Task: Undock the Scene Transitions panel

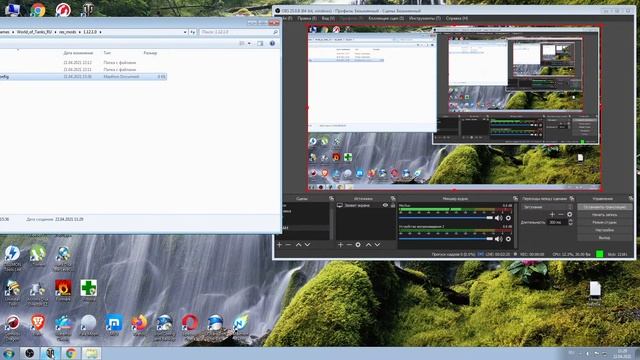Action: 572,198
